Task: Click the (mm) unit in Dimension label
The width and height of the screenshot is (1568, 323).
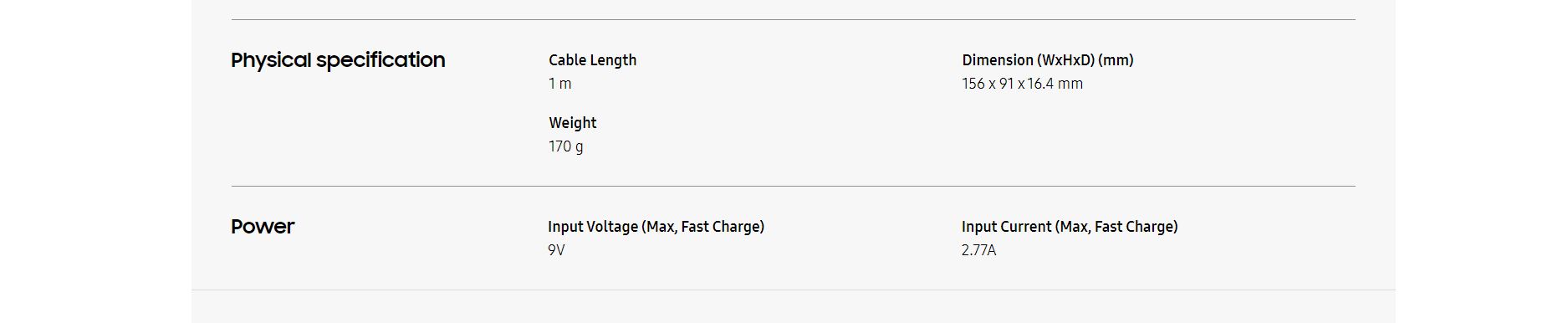Action: pos(1116,60)
